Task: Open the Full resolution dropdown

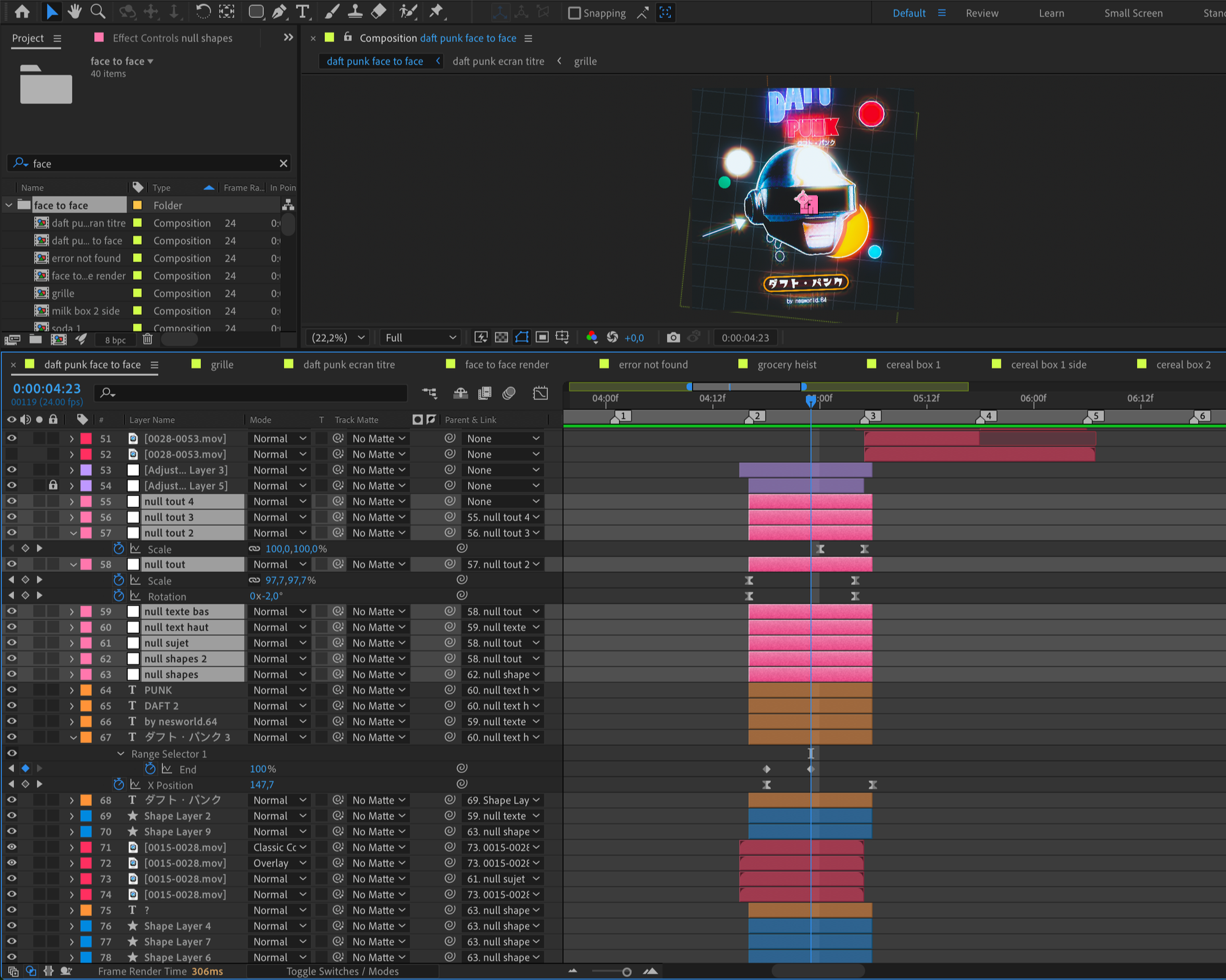Action: click(420, 338)
